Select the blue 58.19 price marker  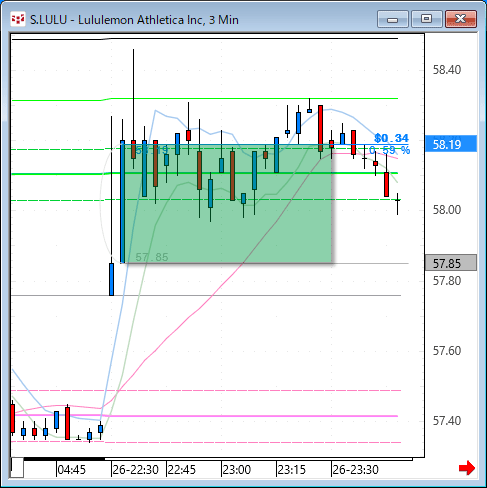pyautogui.click(x=451, y=144)
